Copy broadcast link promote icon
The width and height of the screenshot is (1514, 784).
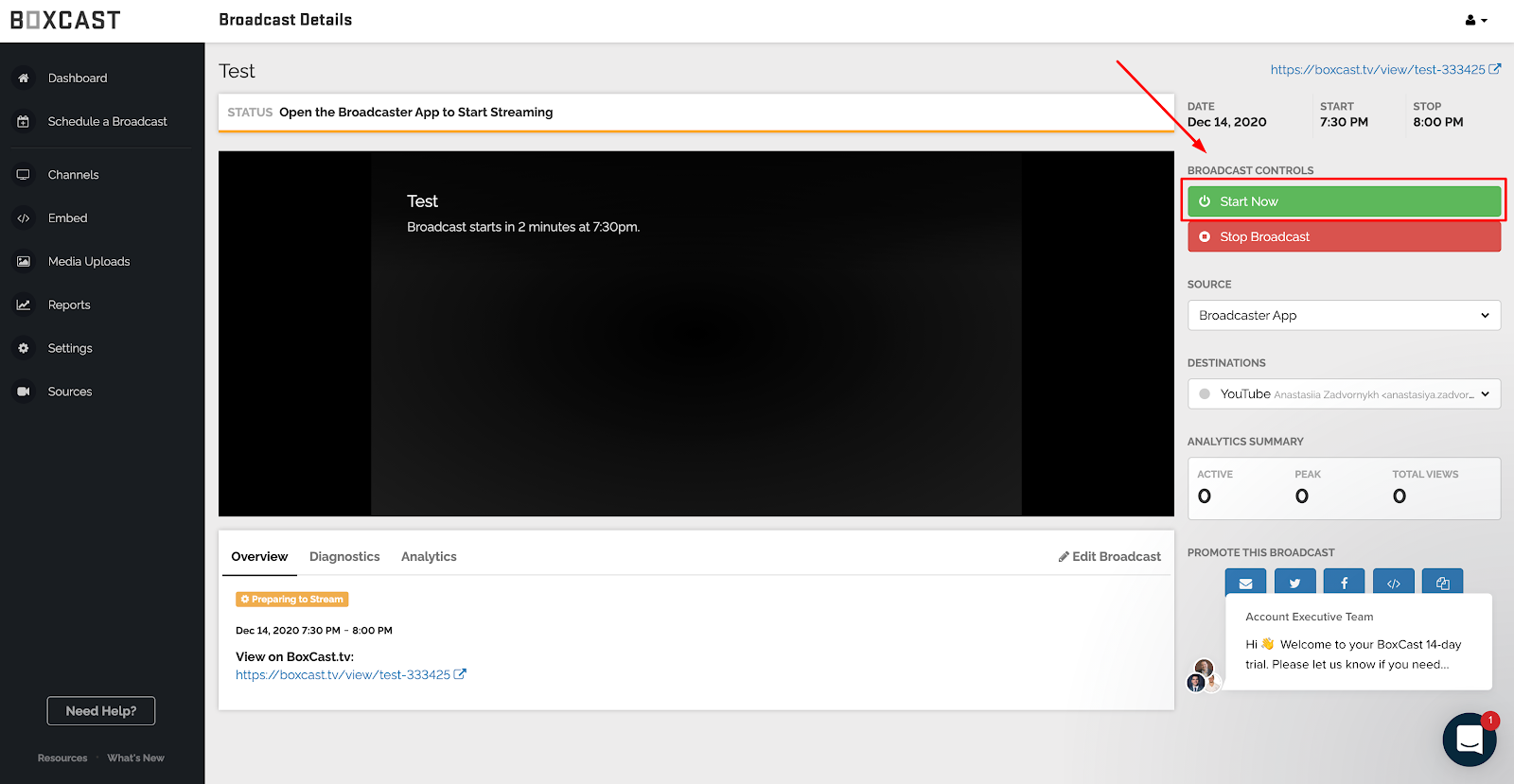(x=1442, y=582)
